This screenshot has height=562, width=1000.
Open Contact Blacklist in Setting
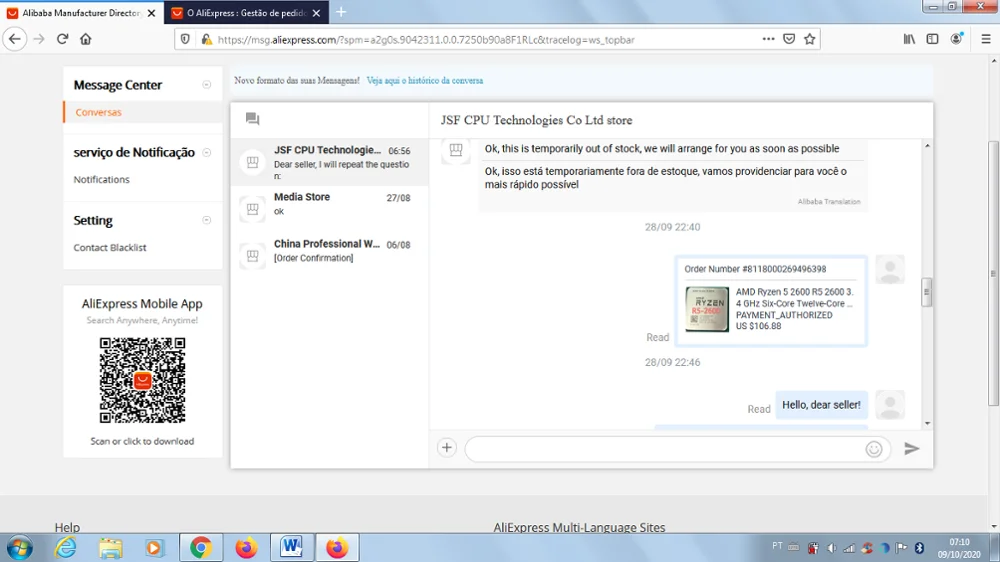tap(110, 248)
